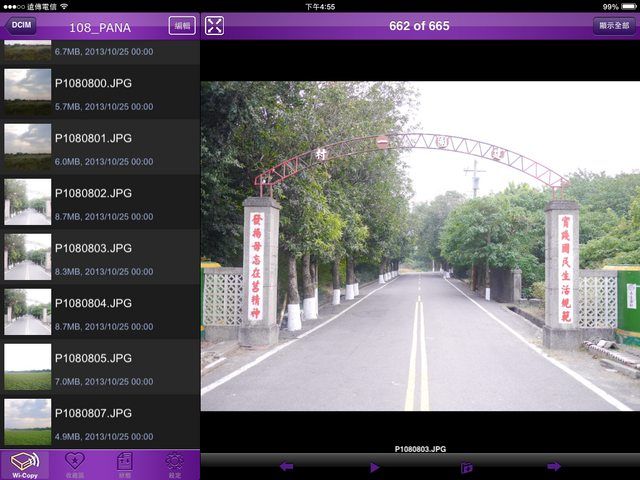Tap the save-to-album icon in bottom toolbar
The image size is (640, 480).
pyautogui.click(x=466, y=466)
